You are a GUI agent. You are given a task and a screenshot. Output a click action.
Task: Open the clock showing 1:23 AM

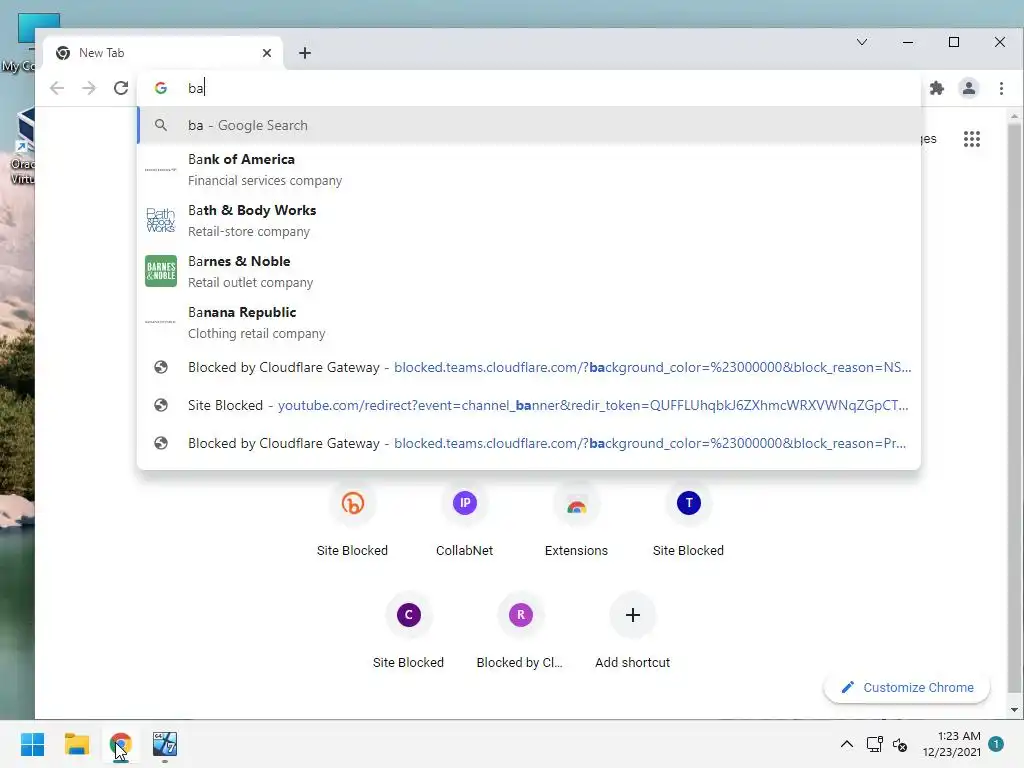[x=951, y=744]
